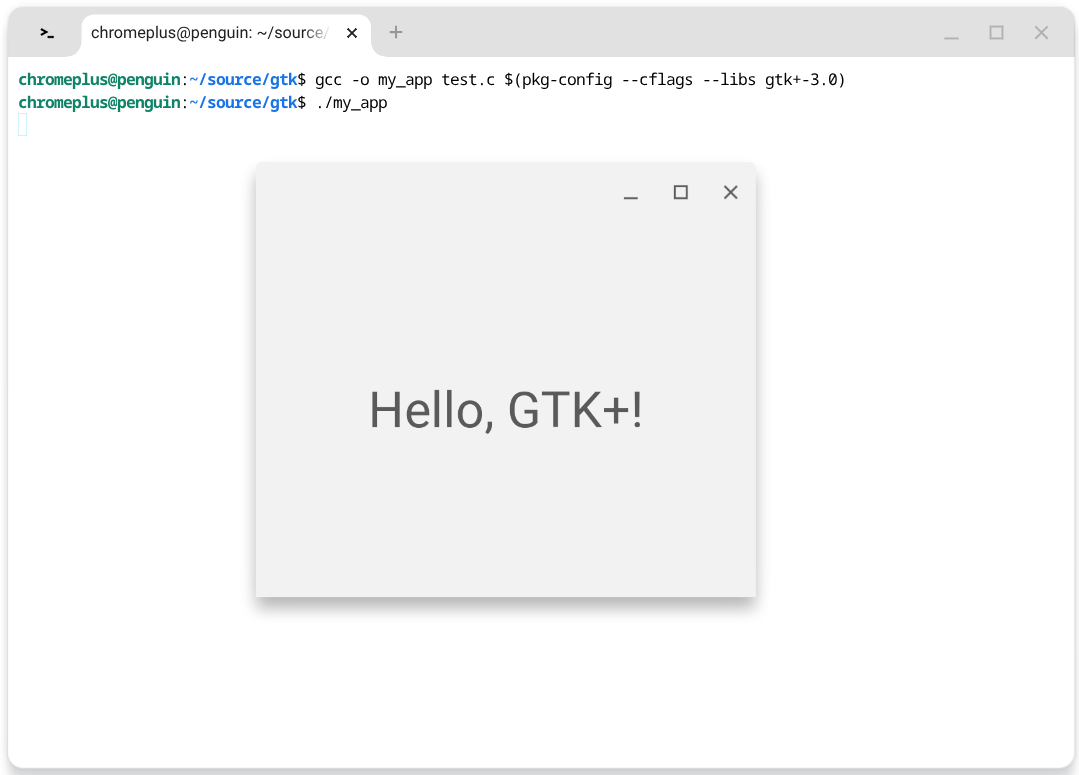Maximize the Terminal window
The image size is (1079, 775).
[996, 33]
